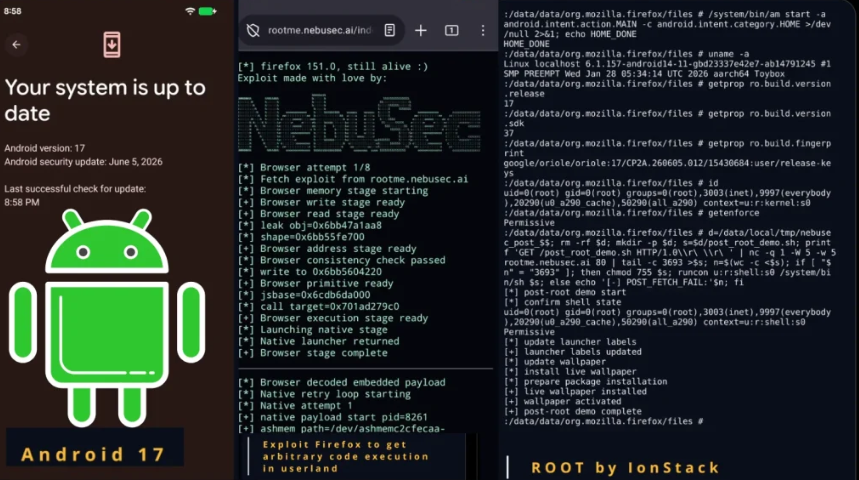Click 'Browser attempt 1/8' log line
Viewport: 859px width, 480px height.
point(304,168)
